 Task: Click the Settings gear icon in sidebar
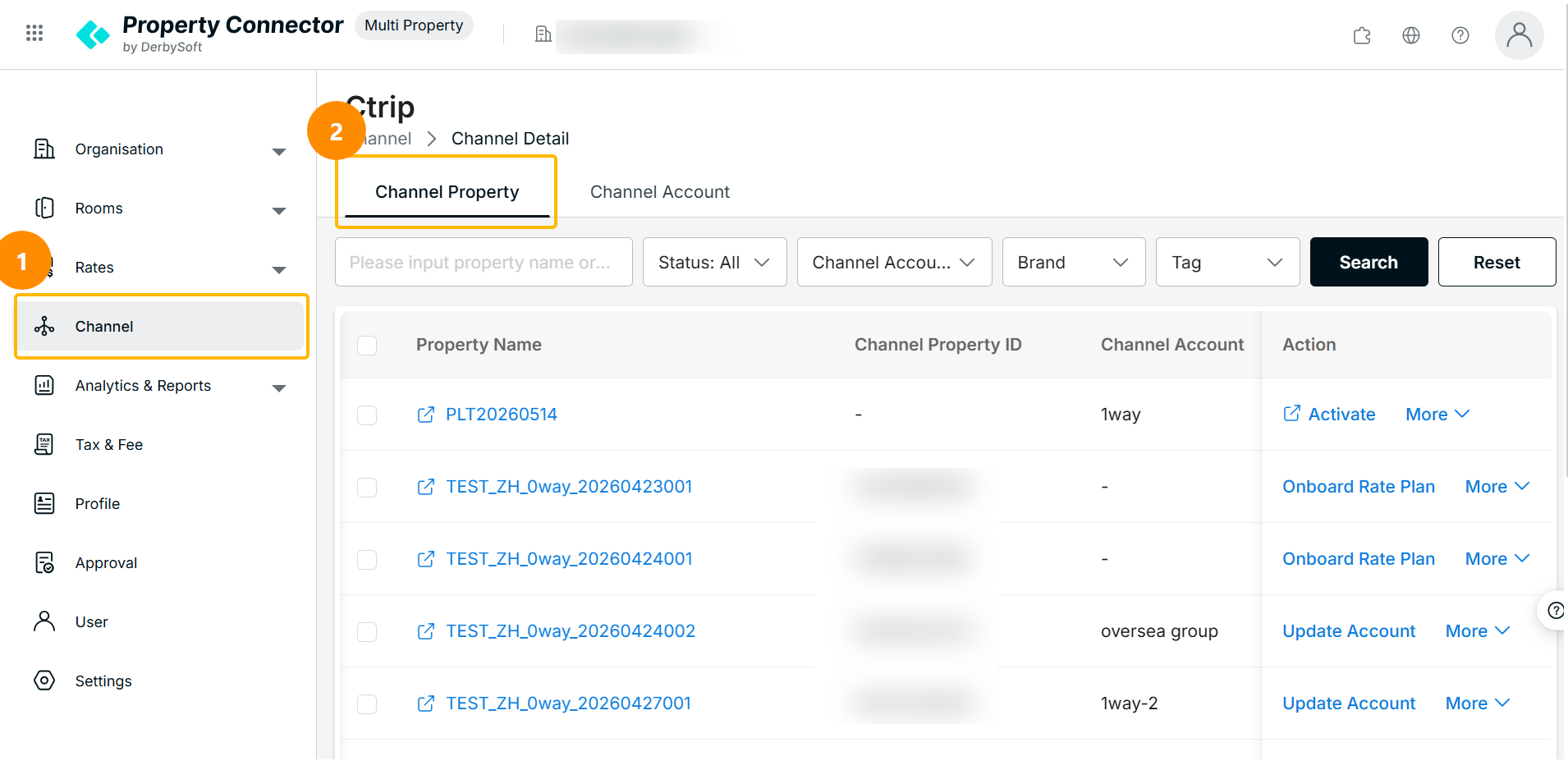(x=44, y=681)
